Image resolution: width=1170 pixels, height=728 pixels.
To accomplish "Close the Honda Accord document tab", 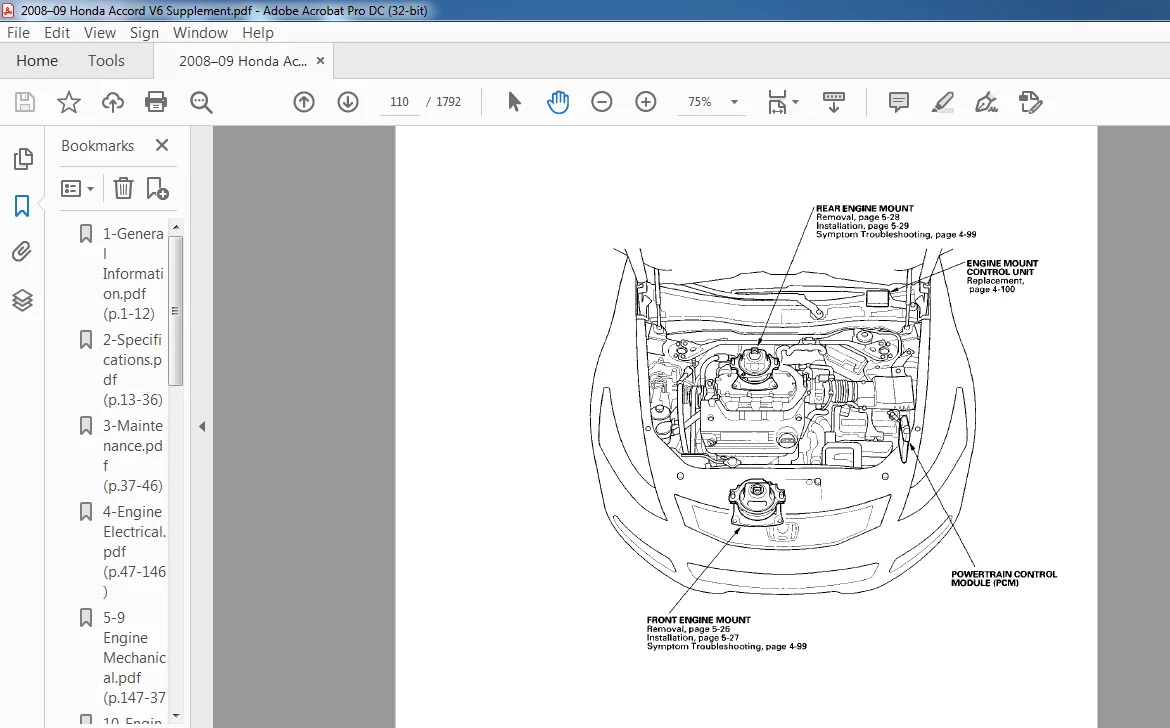I will click(x=320, y=61).
